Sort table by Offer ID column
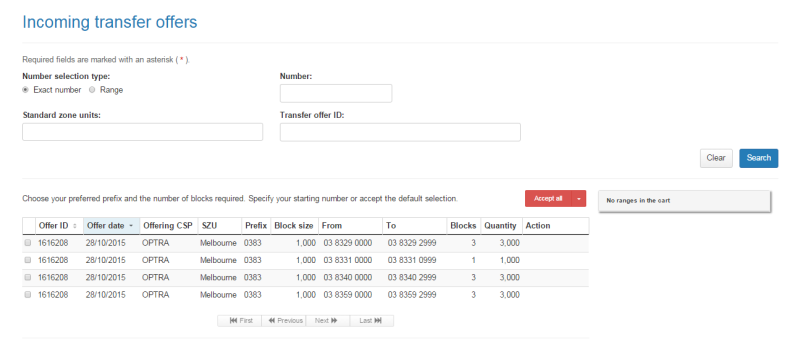The width and height of the screenshot is (800, 363). [x=59, y=226]
